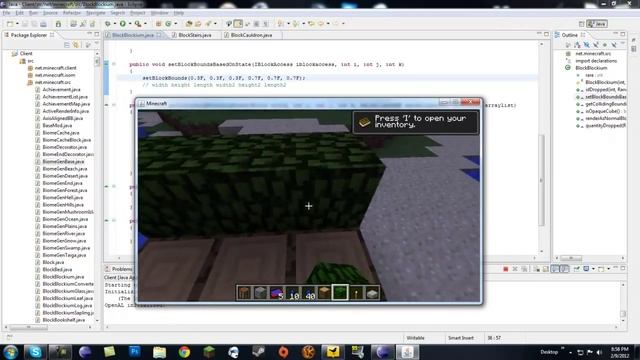
Task: Click the New file wizard icon
Action: [10, 24]
